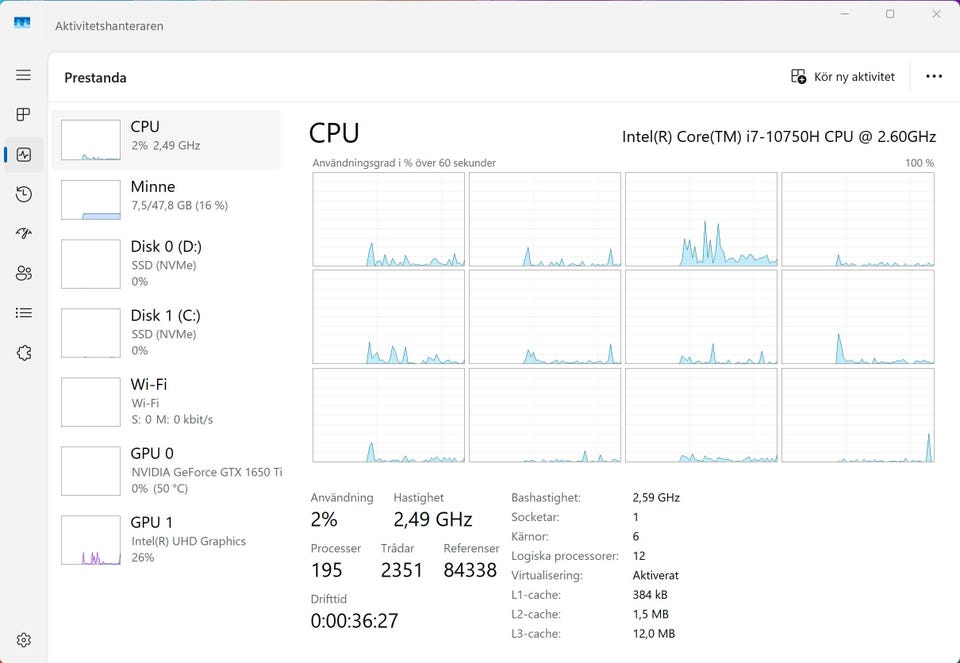Open the three-dot more options menu
Screen dimensions: 960x663
tap(934, 77)
